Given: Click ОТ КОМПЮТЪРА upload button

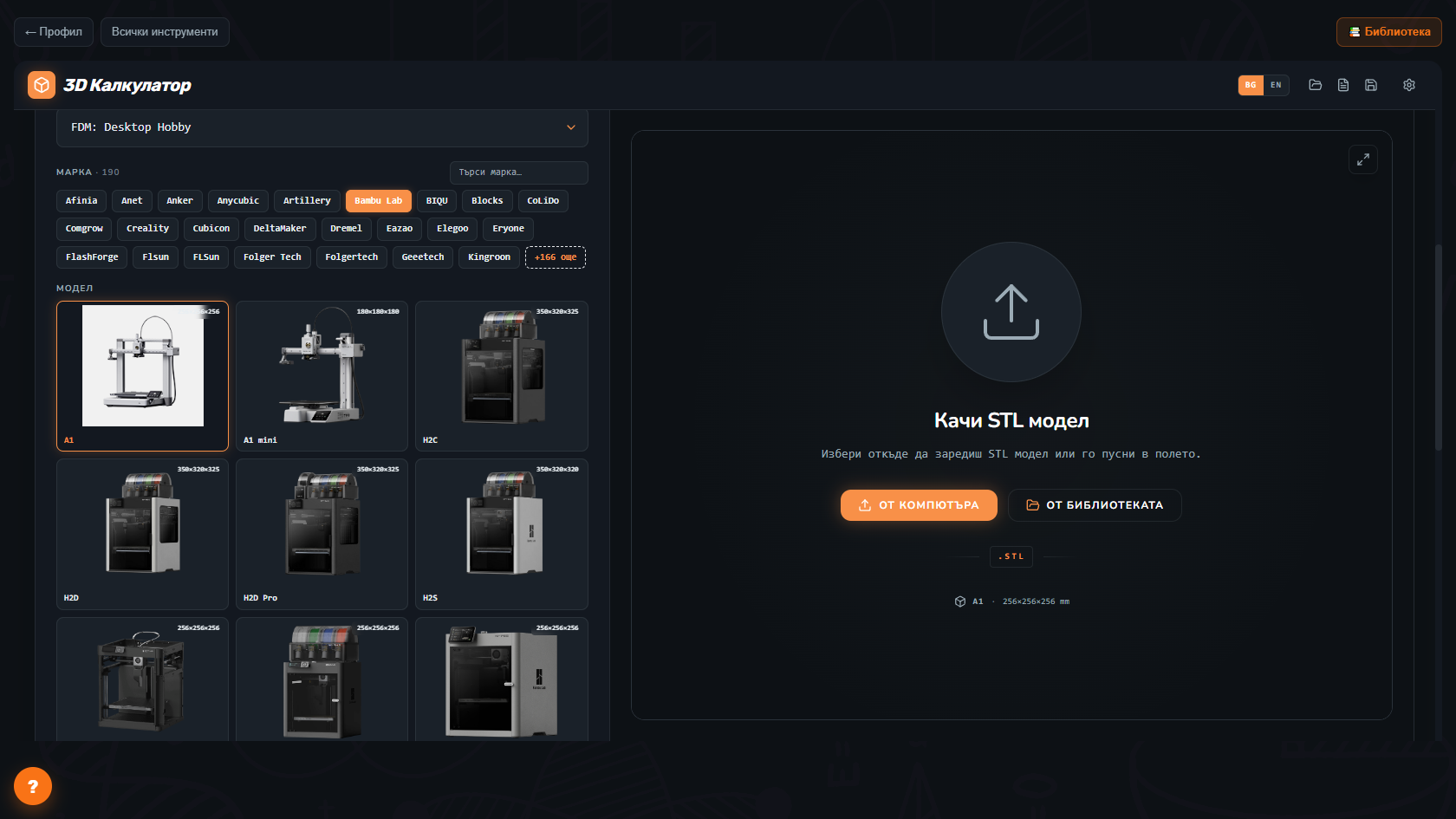Looking at the screenshot, I should tap(919, 505).
